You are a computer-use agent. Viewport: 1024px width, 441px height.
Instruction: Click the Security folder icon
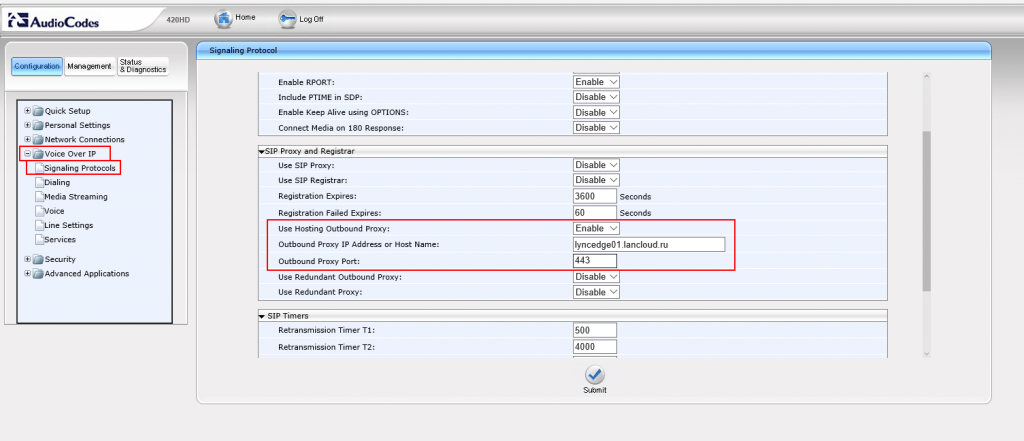[38, 260]
